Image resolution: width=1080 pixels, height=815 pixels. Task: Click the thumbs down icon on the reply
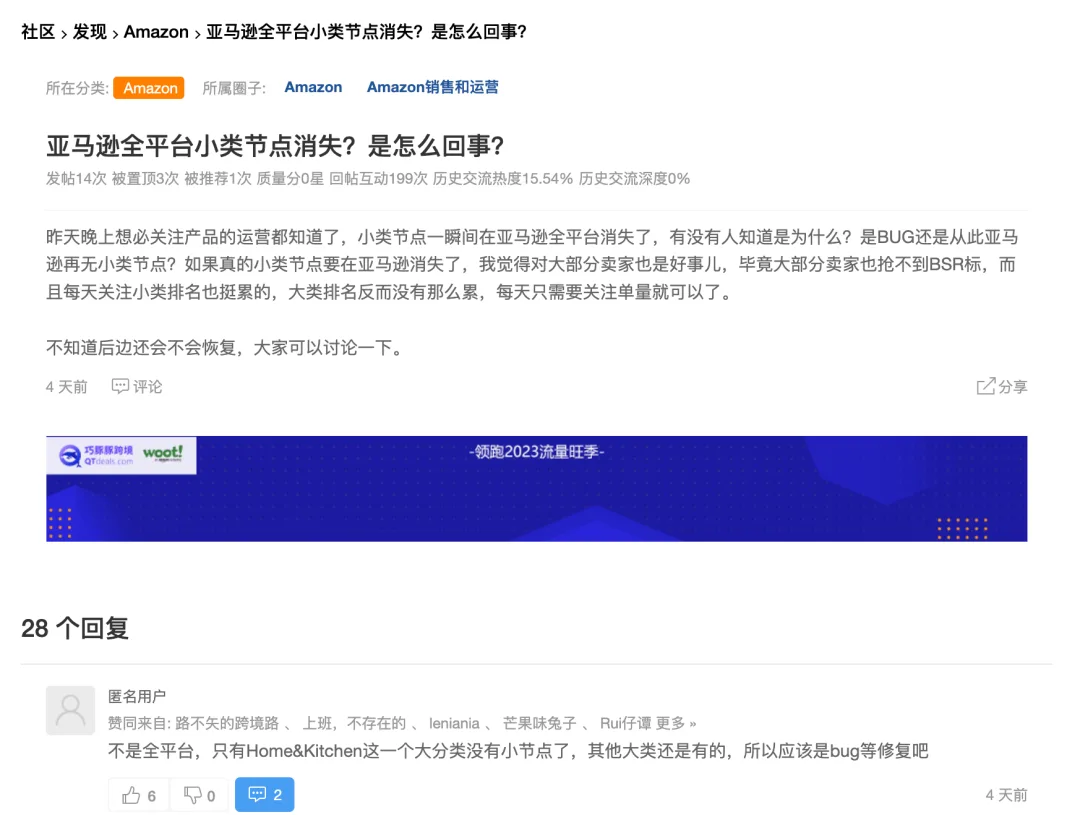(x=198, y=795)
